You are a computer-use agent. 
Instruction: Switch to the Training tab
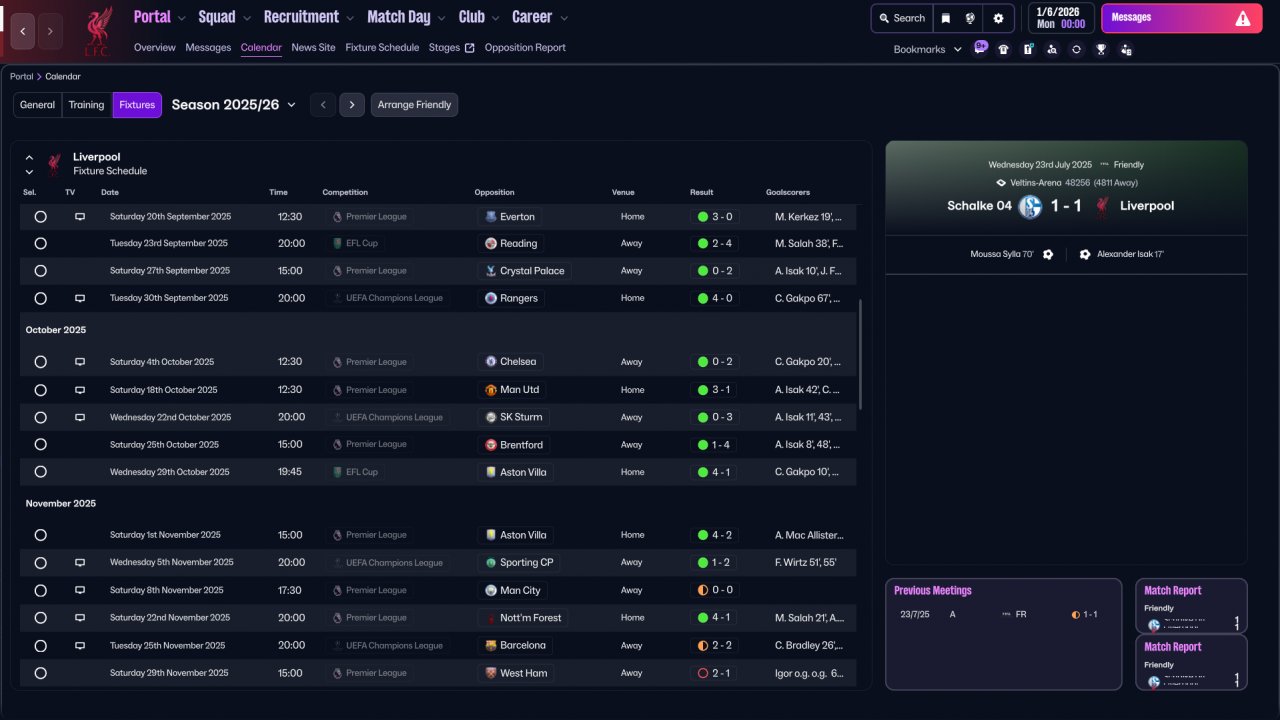click(x=86, y=105)
